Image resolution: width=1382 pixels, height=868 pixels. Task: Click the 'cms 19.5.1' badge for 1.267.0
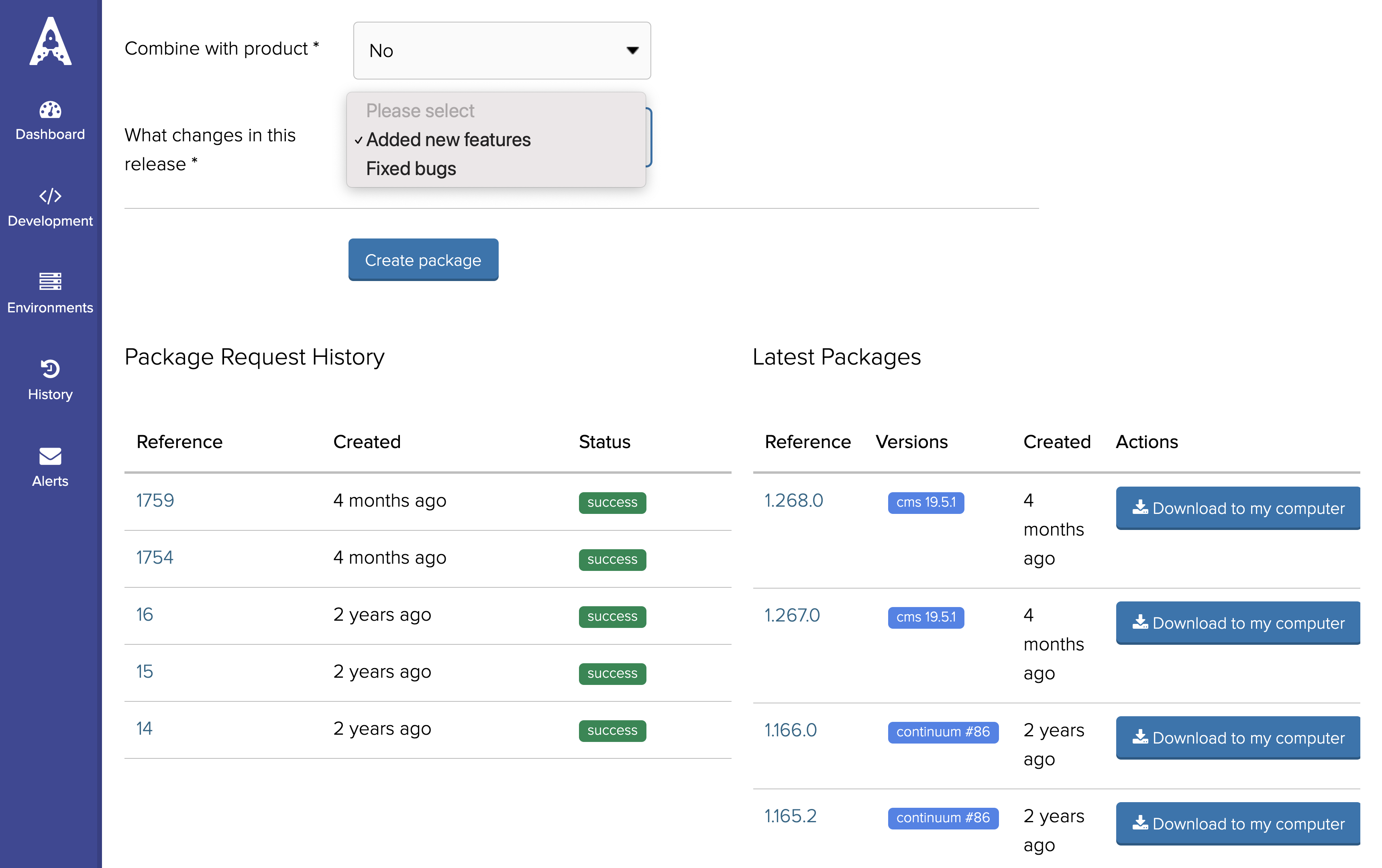coord(926,617)
